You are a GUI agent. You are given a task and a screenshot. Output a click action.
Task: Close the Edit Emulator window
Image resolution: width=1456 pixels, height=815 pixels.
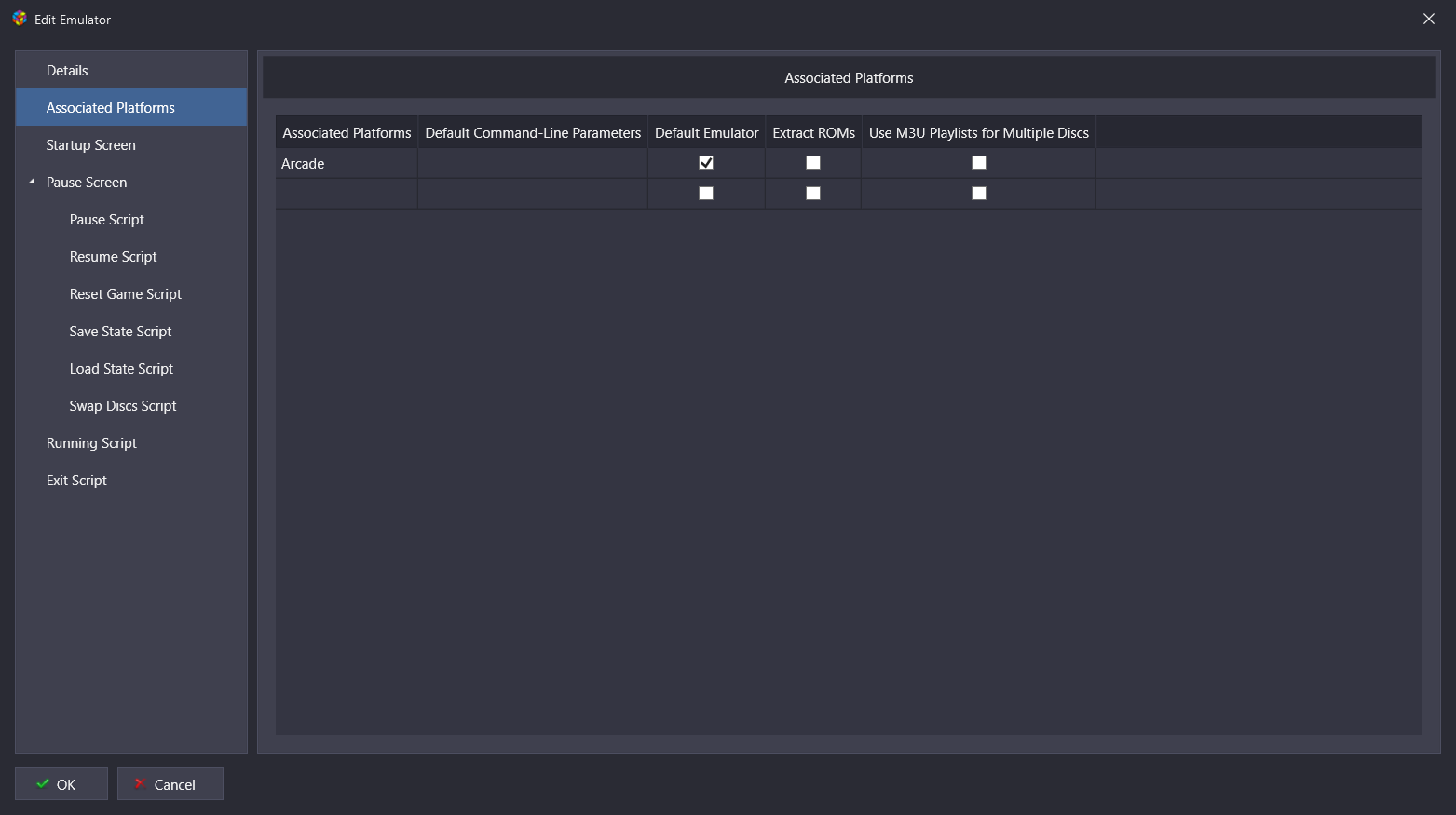click(x=1429, y=19)
